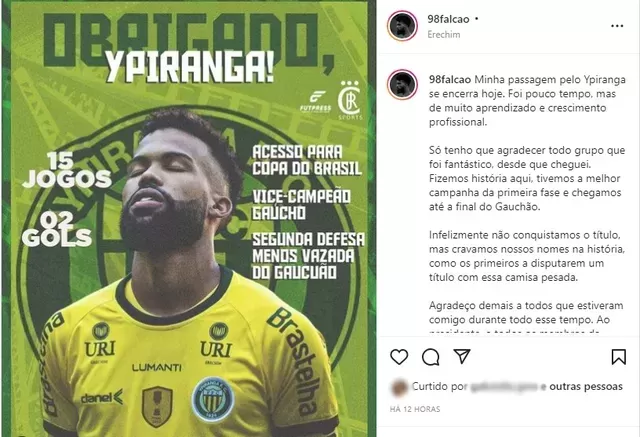Viewport: 640px width, 437px height.
Task: Open comments with the speech bubble icon
Action: click(x=430, y=357)
